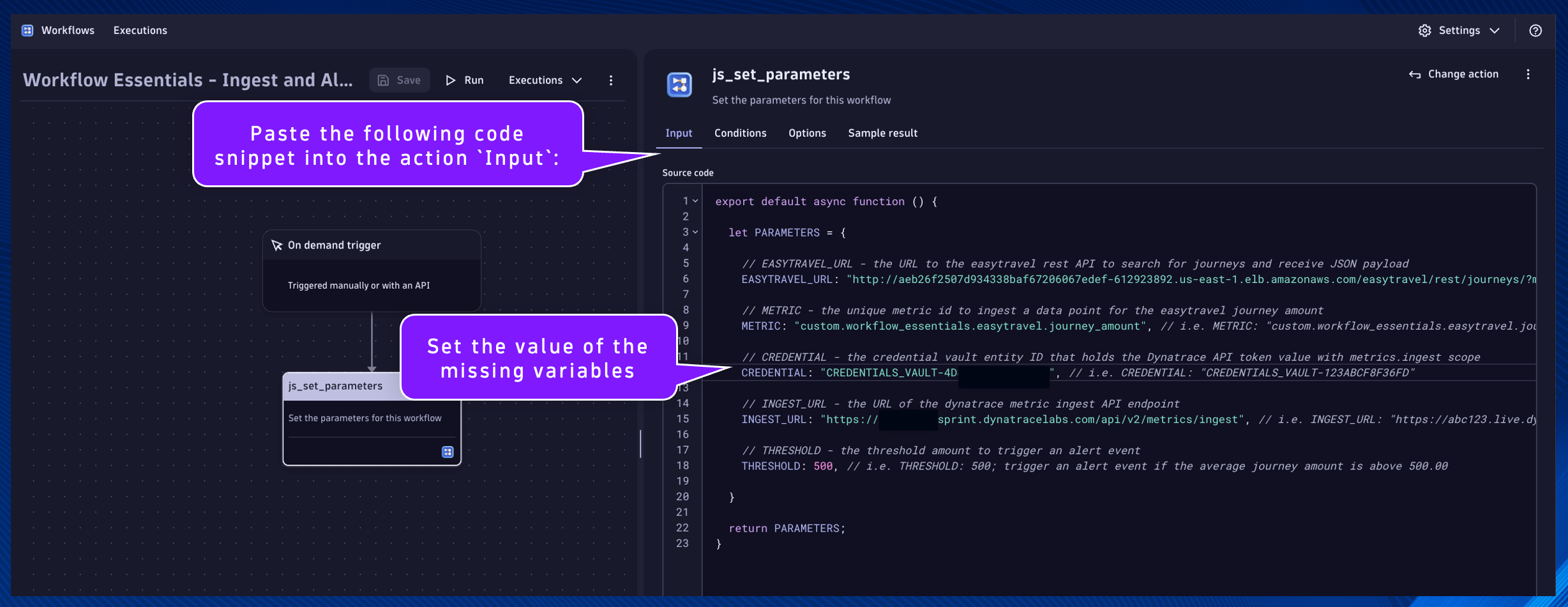1568x607 pixels.
Task: Click the 'return PARAMETERS;' line
Action: pyautogui.click(x=787, y=528)
